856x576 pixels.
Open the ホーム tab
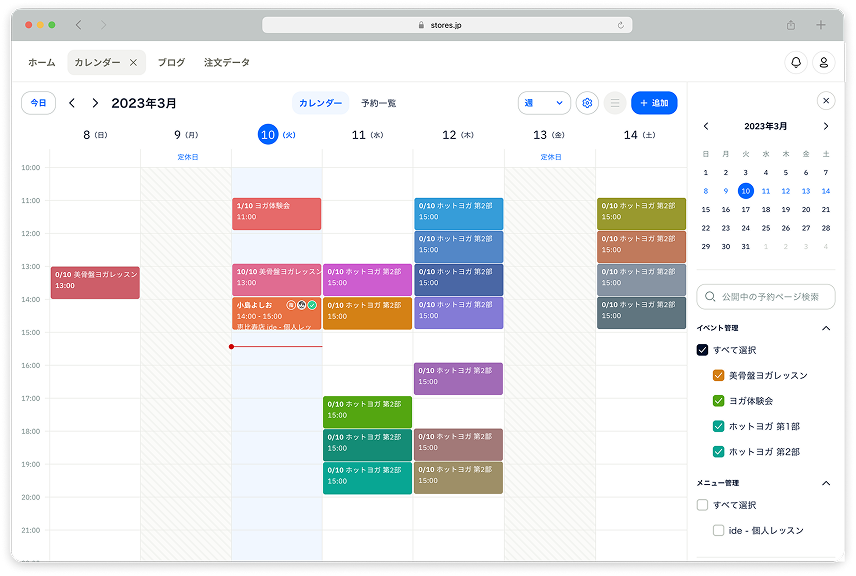41,62
